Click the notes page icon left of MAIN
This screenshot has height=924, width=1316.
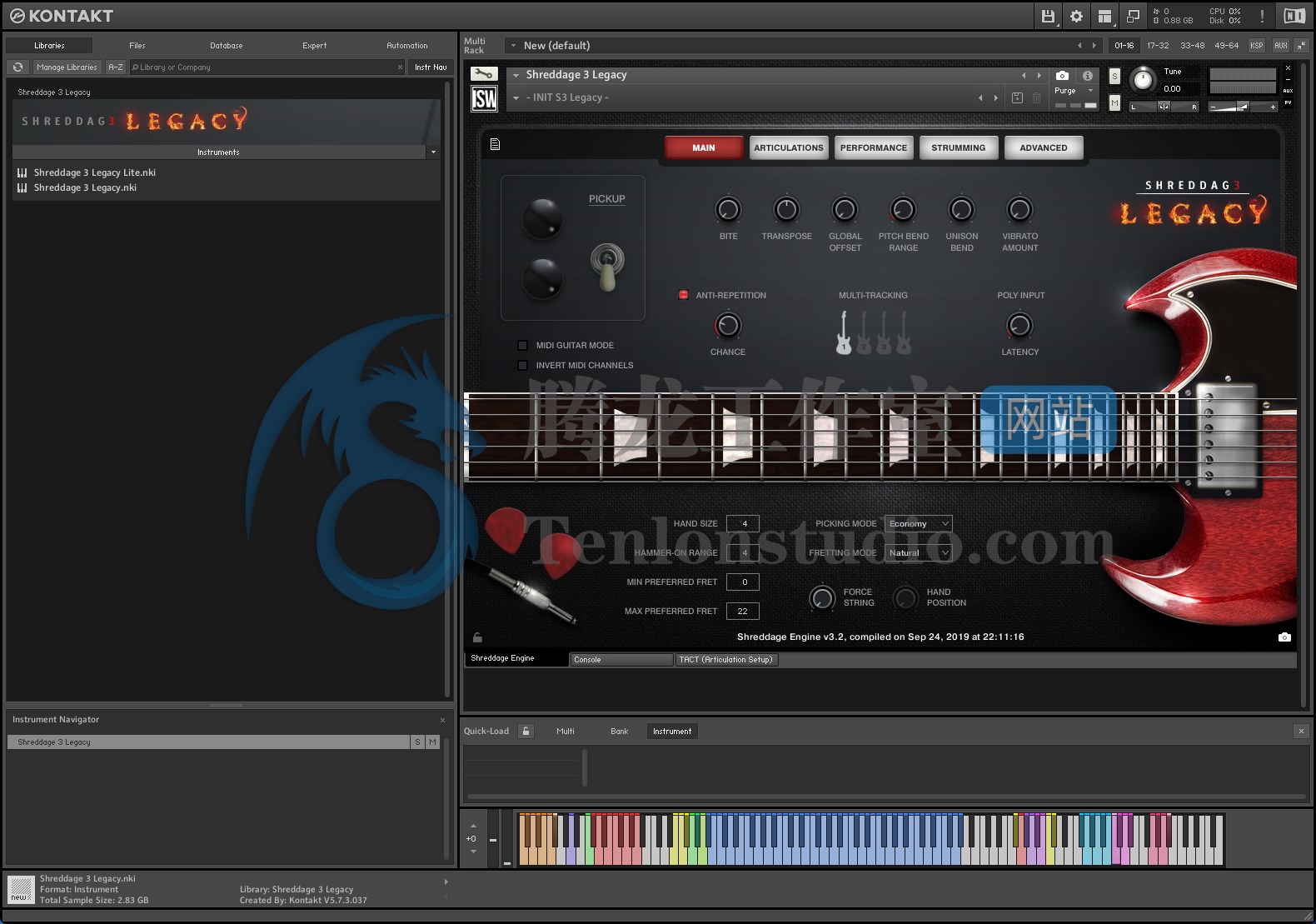[495, 145]
